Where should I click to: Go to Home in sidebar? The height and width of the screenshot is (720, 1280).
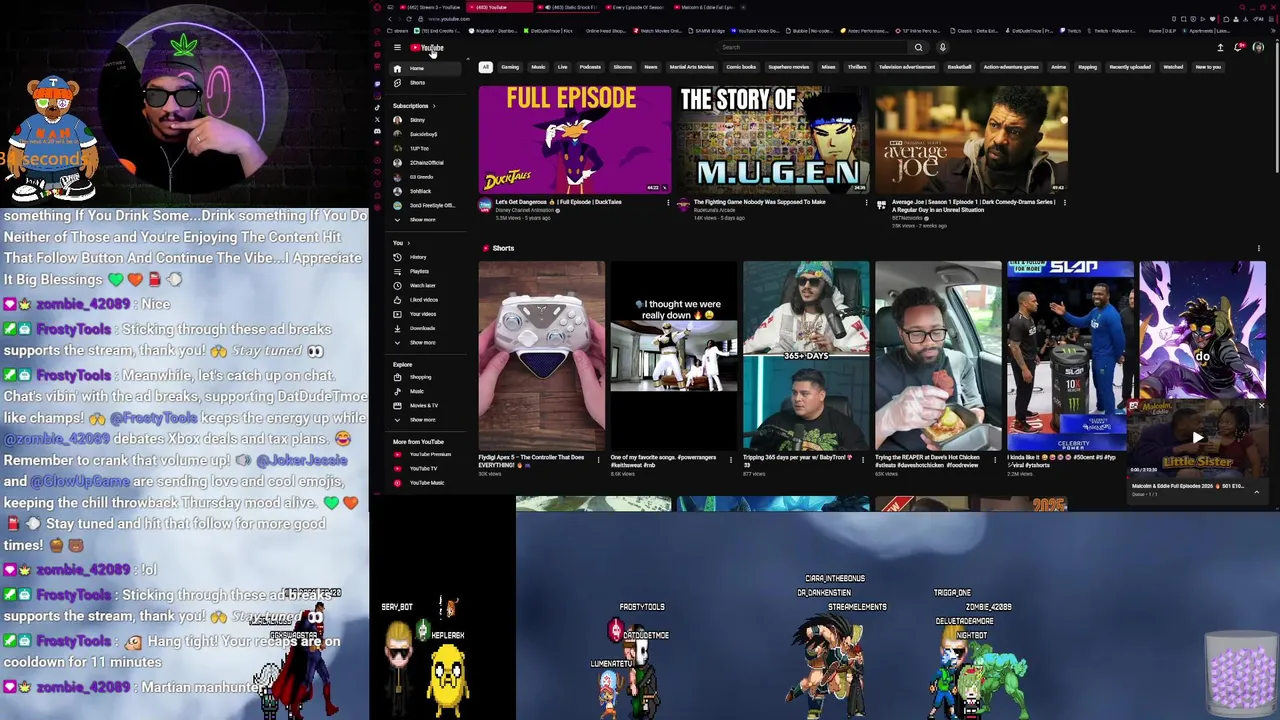[x=426, y=68]
